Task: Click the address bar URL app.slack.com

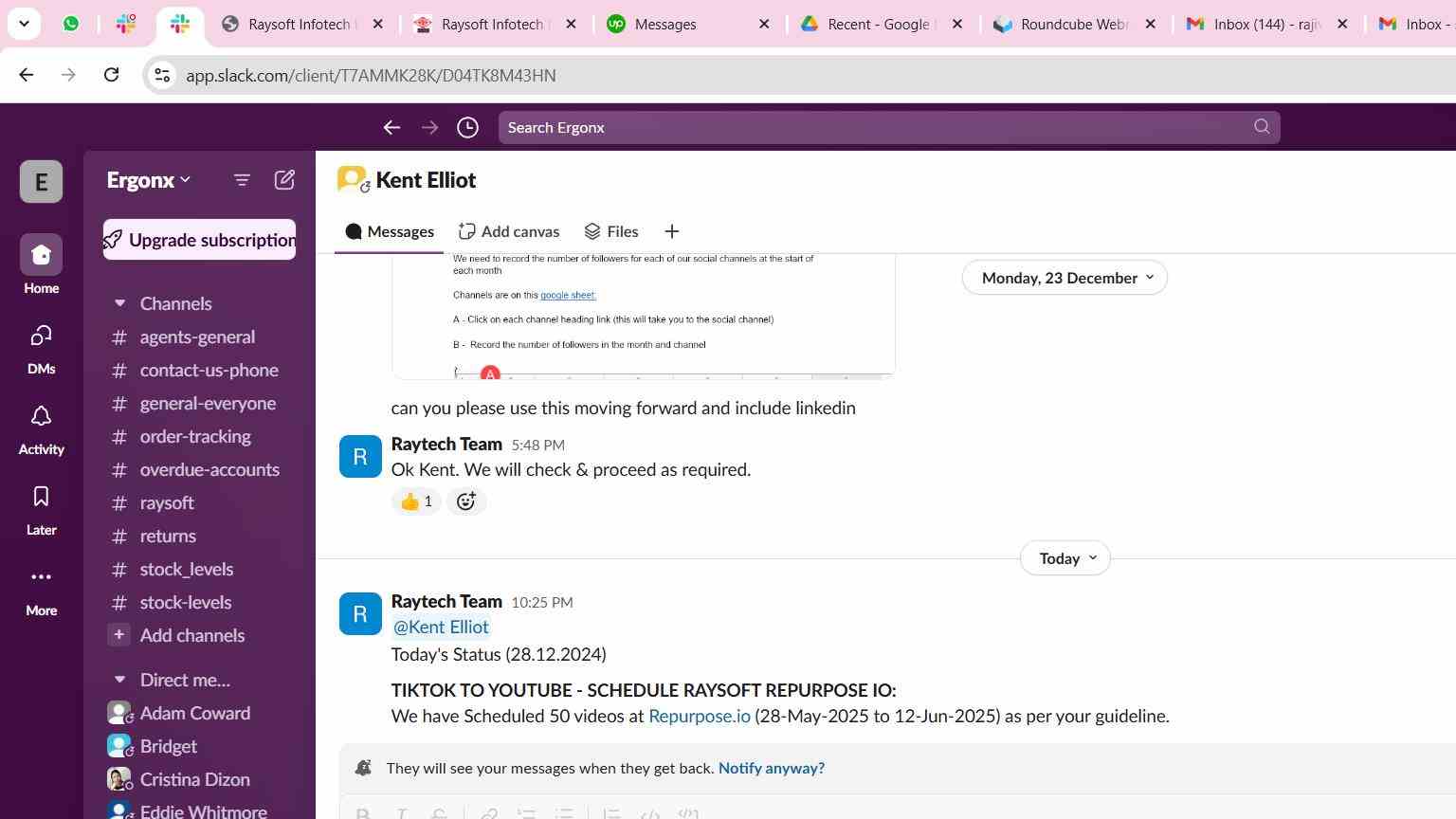Action: tap(371, 75)
